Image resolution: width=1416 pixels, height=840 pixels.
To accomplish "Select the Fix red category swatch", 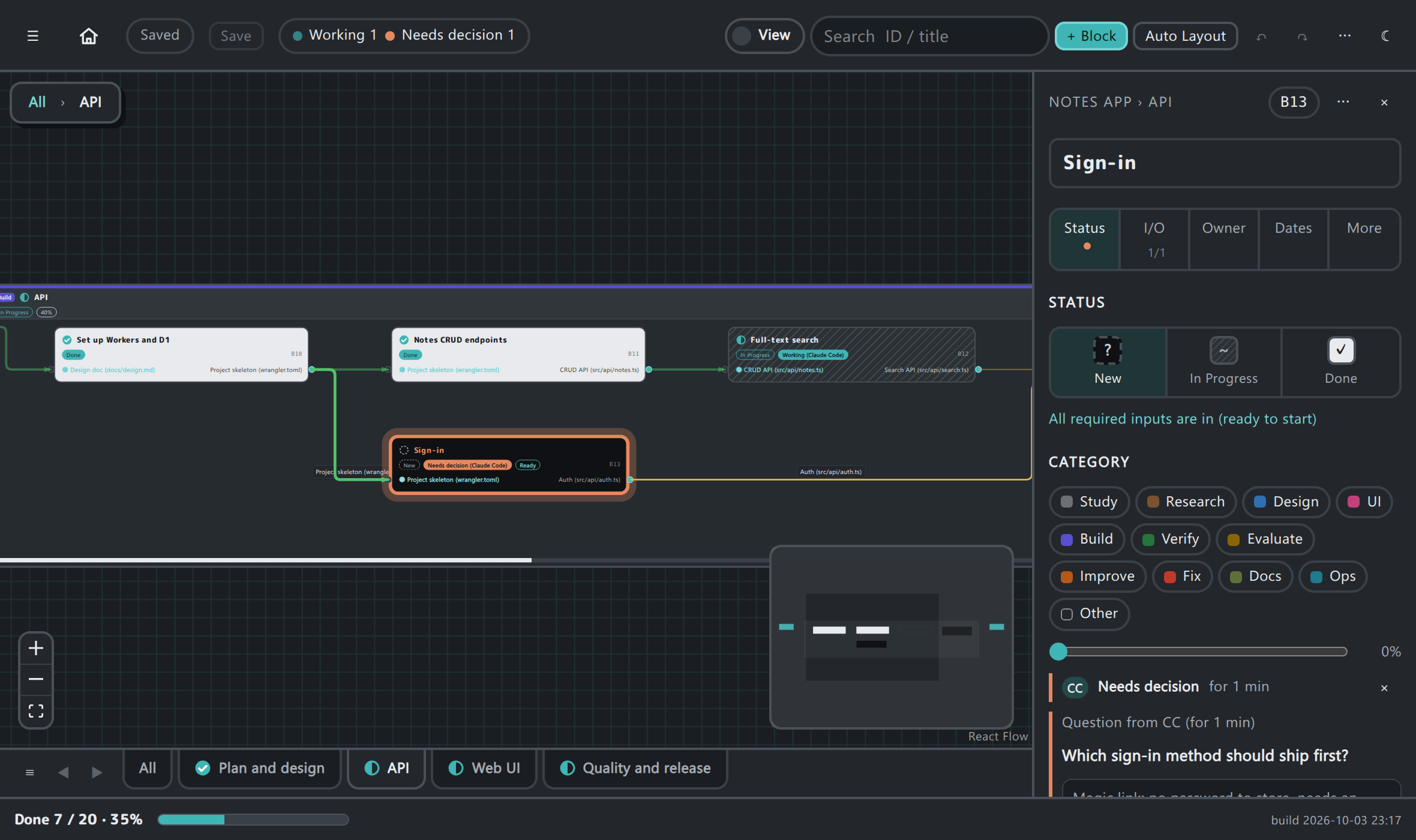I will 1169,577.
